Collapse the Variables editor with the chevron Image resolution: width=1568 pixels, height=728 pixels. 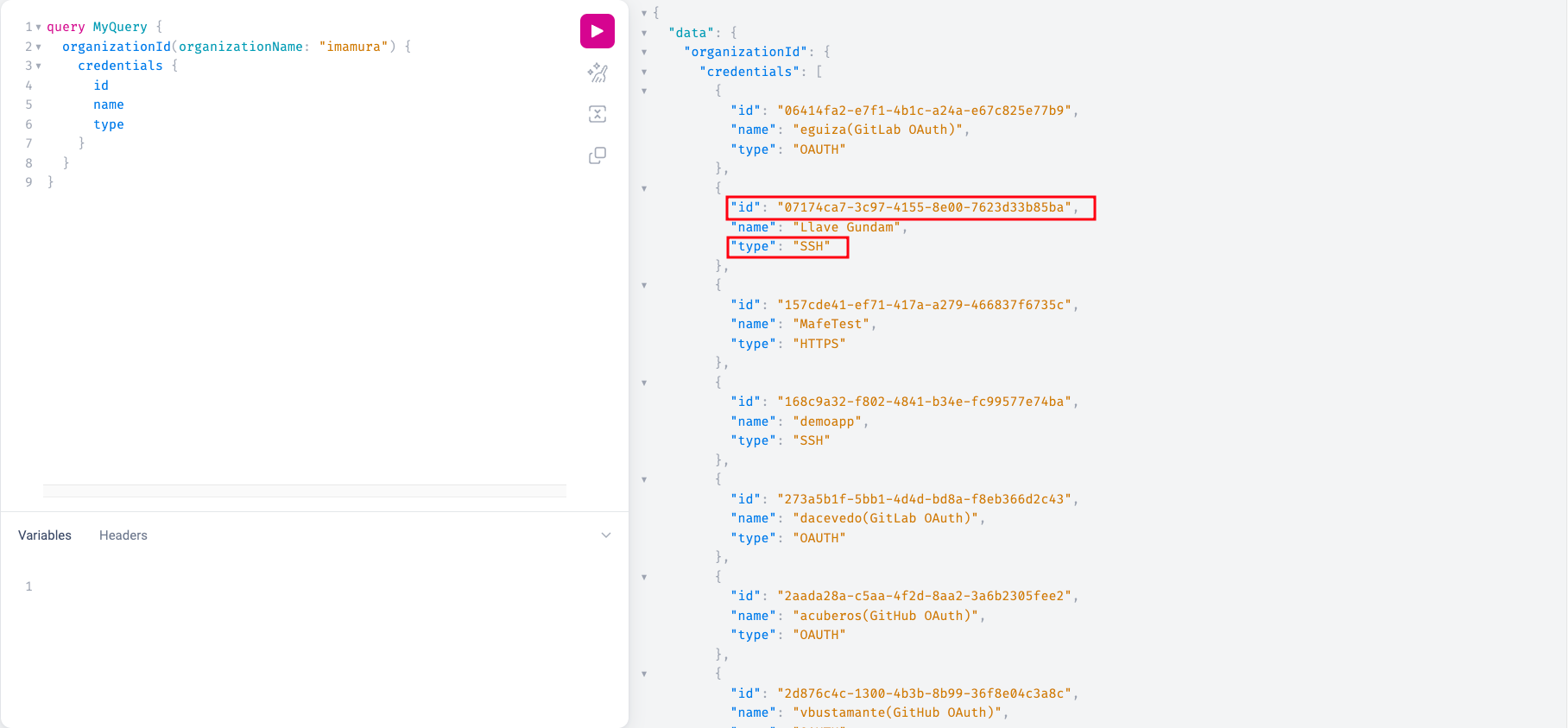(x=606, y=535)
